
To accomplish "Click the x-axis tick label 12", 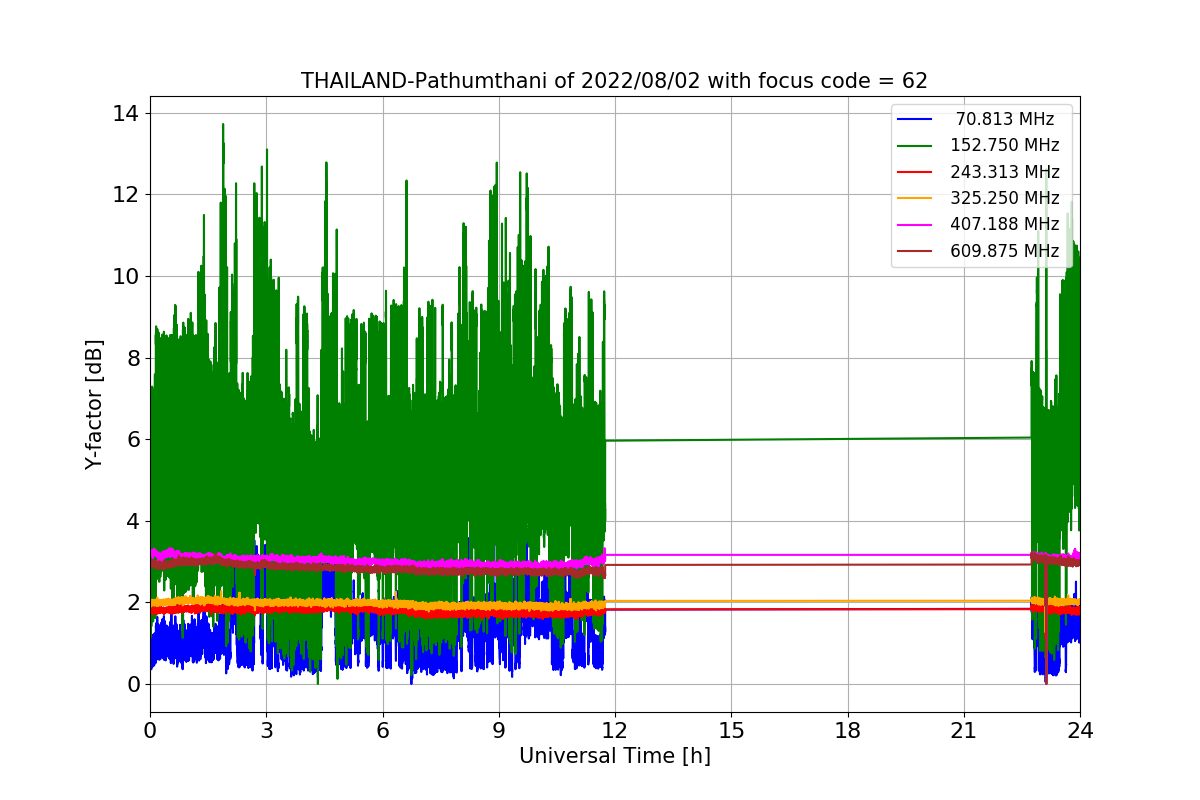I will pyautogui.click(x=615, y=731).
